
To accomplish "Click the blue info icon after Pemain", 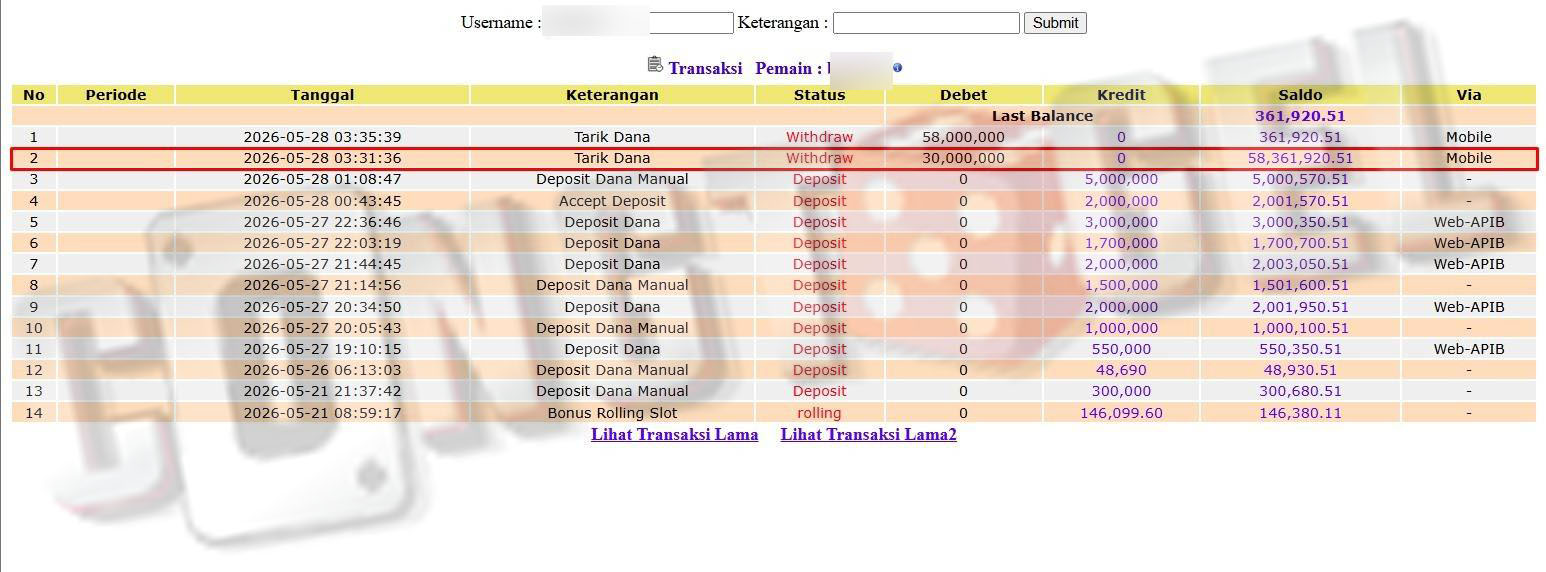I will point(897,68).
